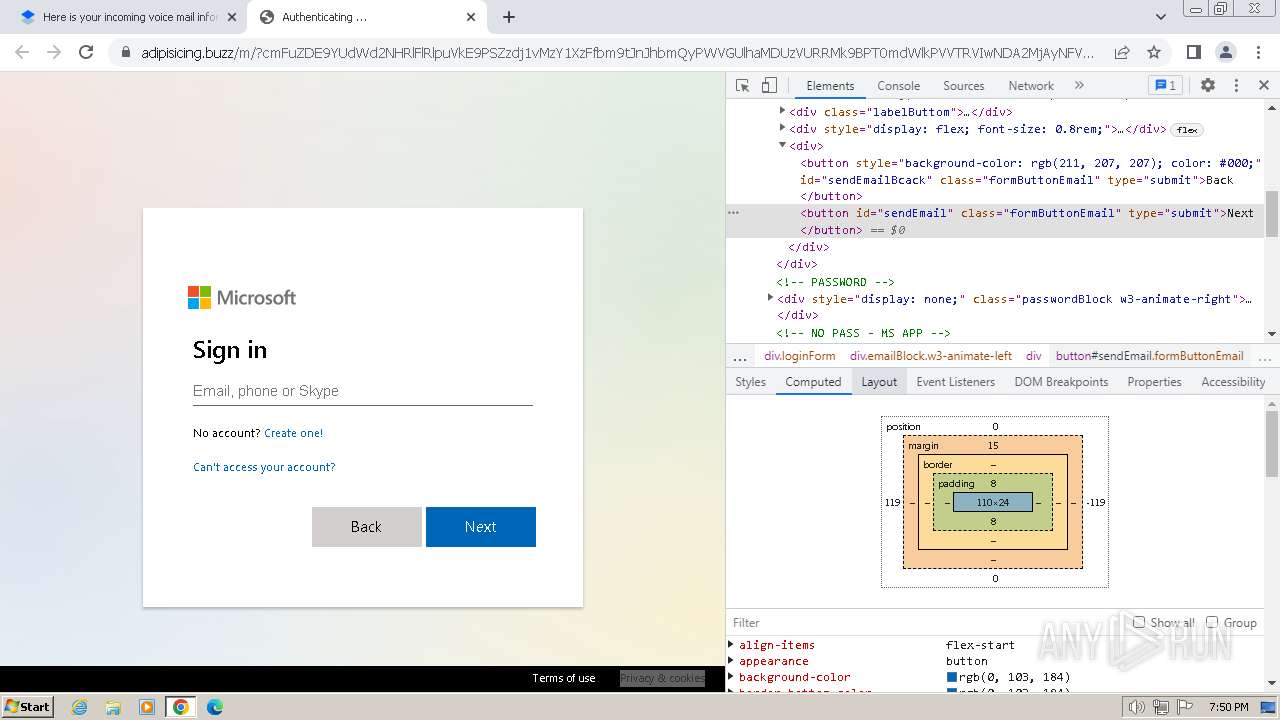This screenshot has height=720, width=1280.
Task: Switch to the Elements tab
Action: tap(830, 86)
